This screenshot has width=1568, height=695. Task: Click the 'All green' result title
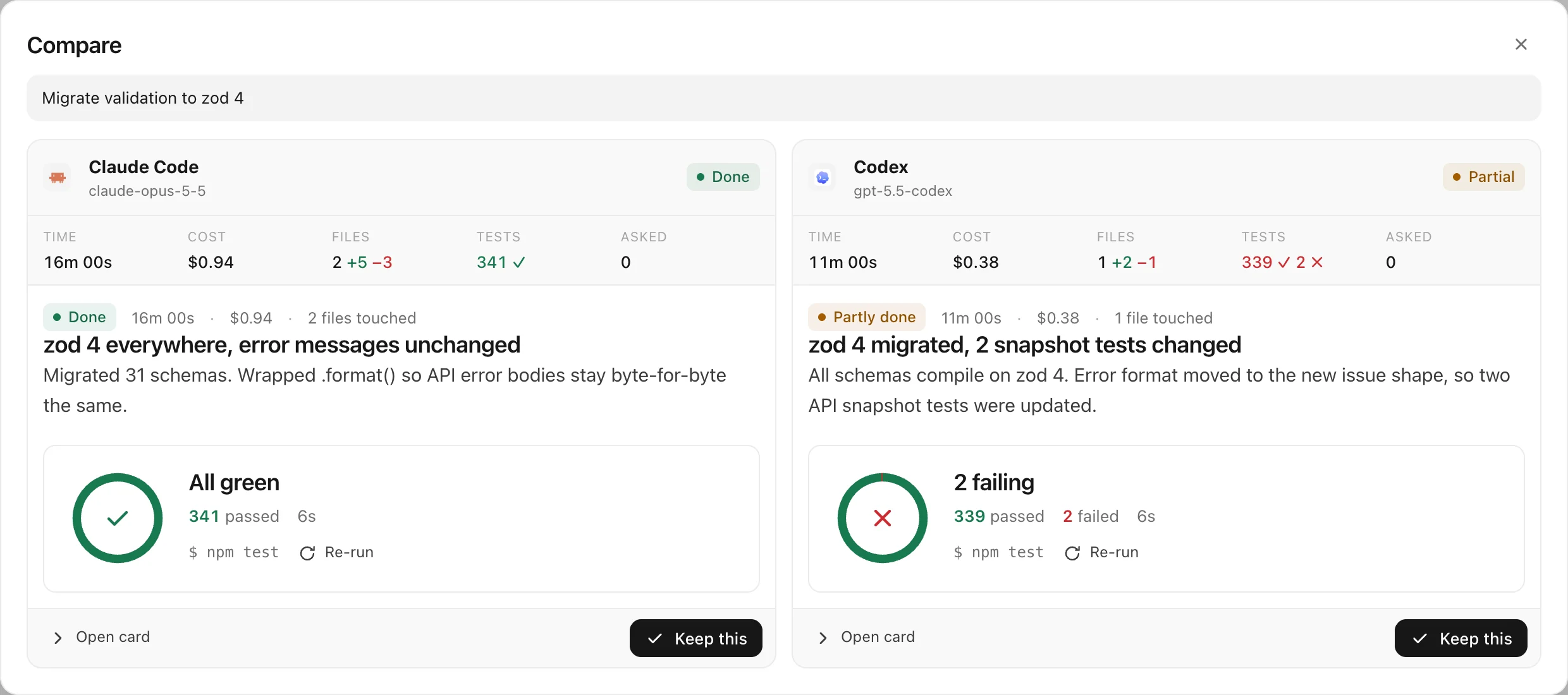tap(234, 483)
